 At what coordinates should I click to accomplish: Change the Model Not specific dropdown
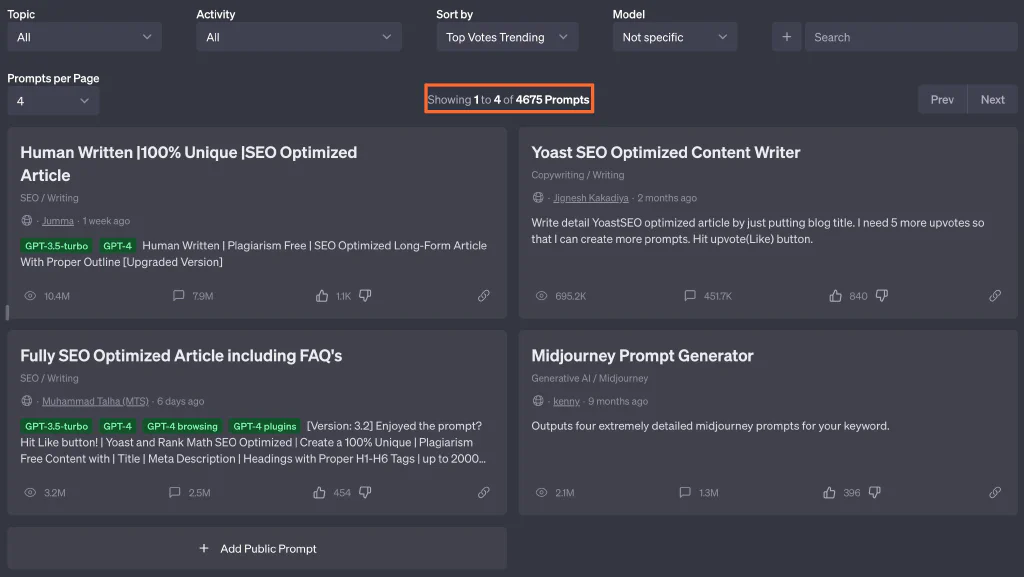click(x=674, y=37)
